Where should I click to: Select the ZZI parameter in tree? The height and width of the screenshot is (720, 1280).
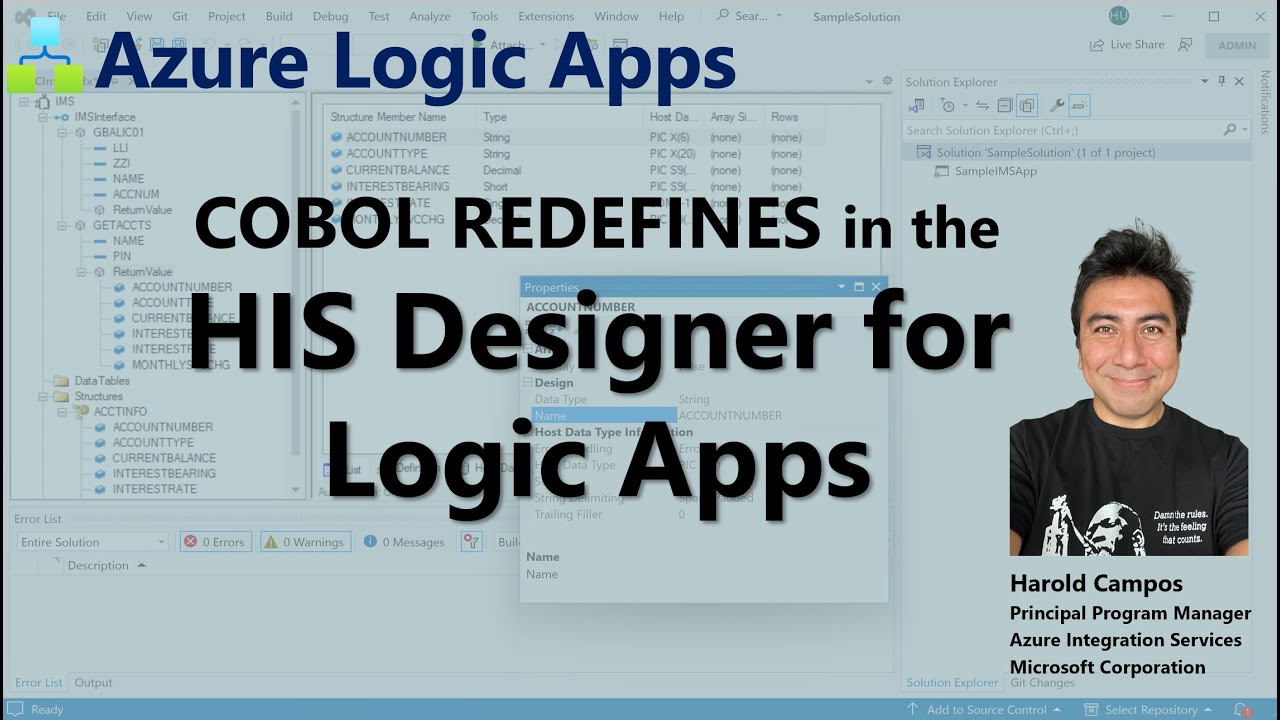(x=121, y=163)
